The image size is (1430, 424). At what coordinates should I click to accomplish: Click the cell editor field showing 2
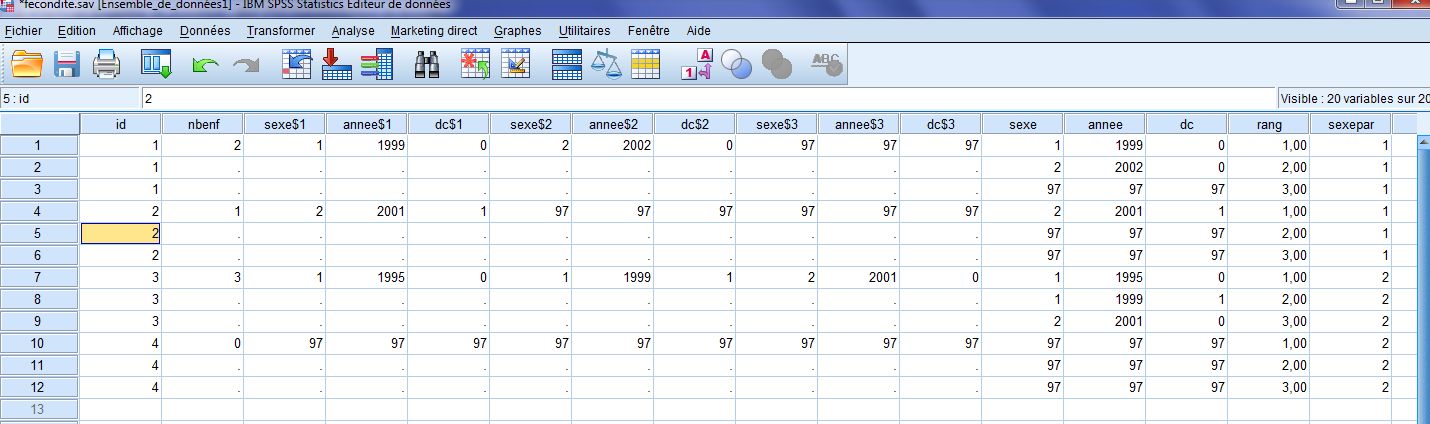coord(707,99)
